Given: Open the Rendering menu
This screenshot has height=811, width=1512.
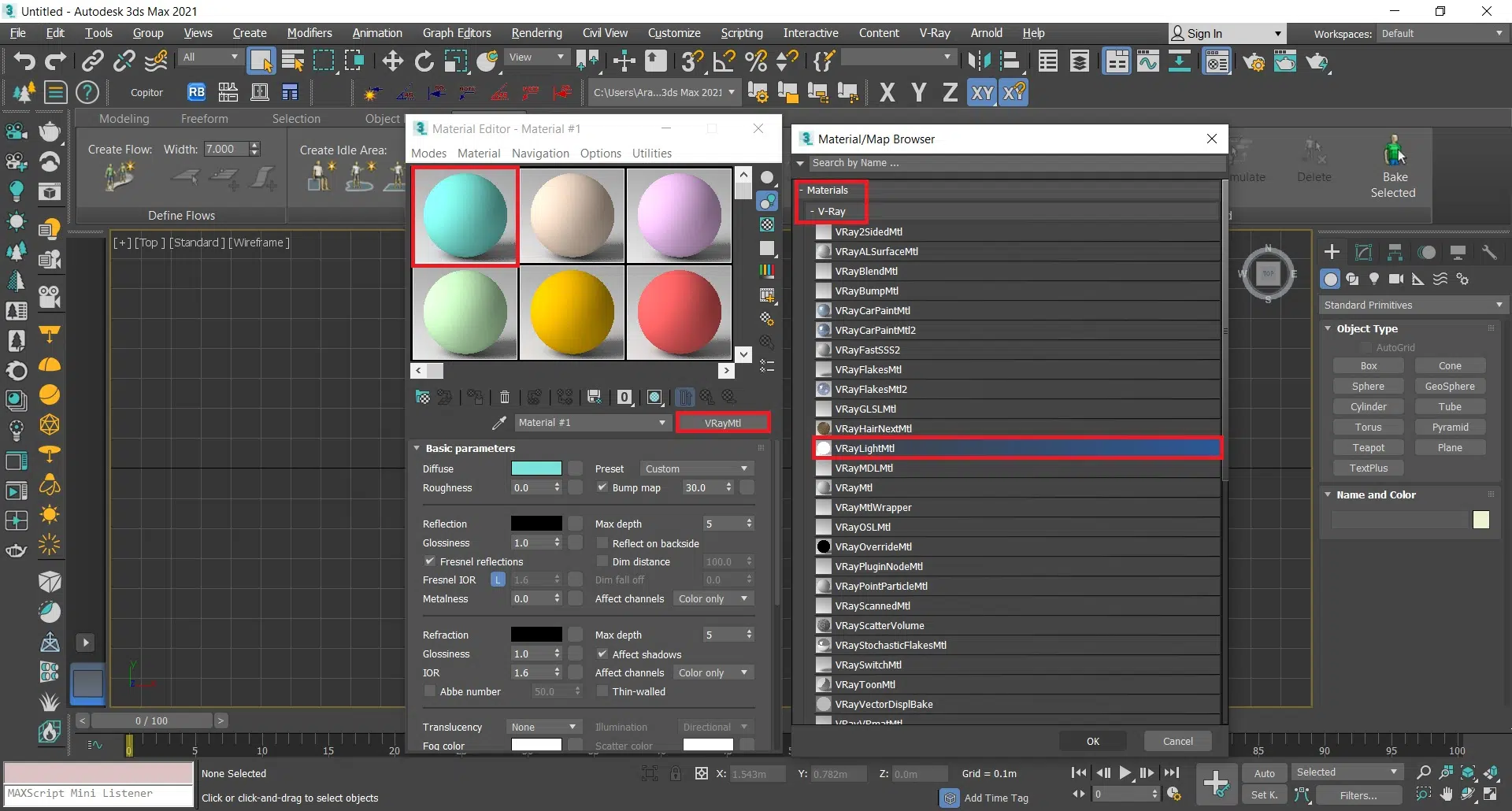Looking at the screenshot, I should tap(536, 33).
